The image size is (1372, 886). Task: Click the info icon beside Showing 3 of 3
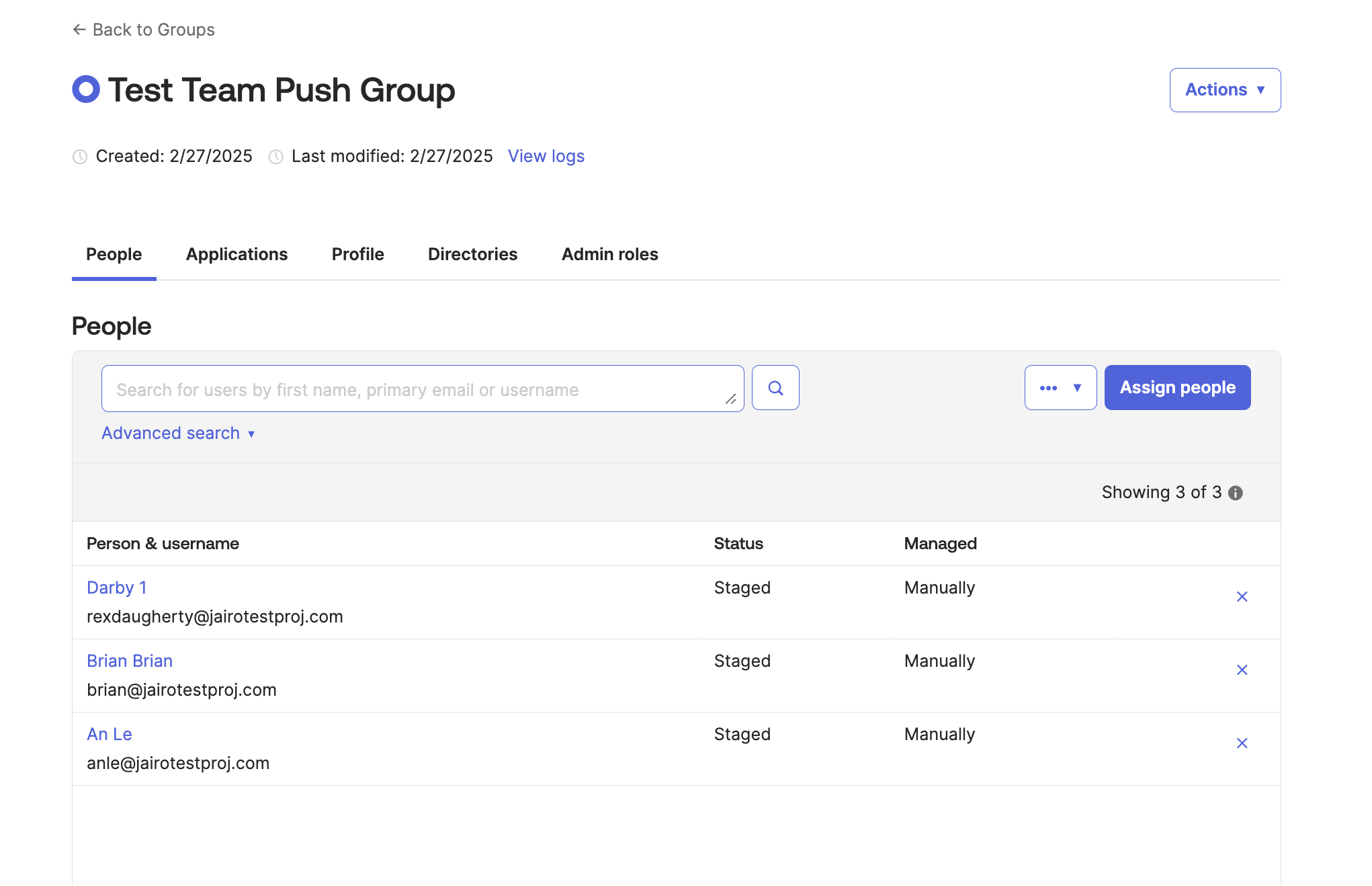[x=1236, y=492]
